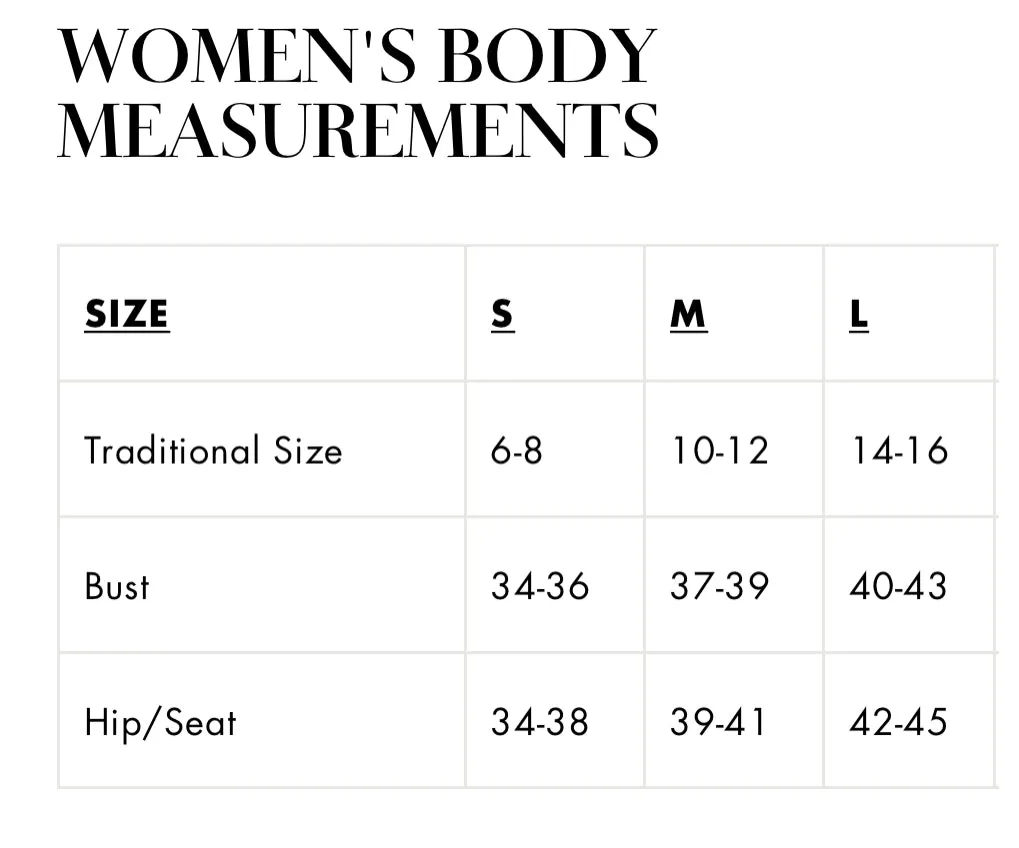Click the Bust row label
This screenshot has height=848, width=1019.
coord(117,586)
